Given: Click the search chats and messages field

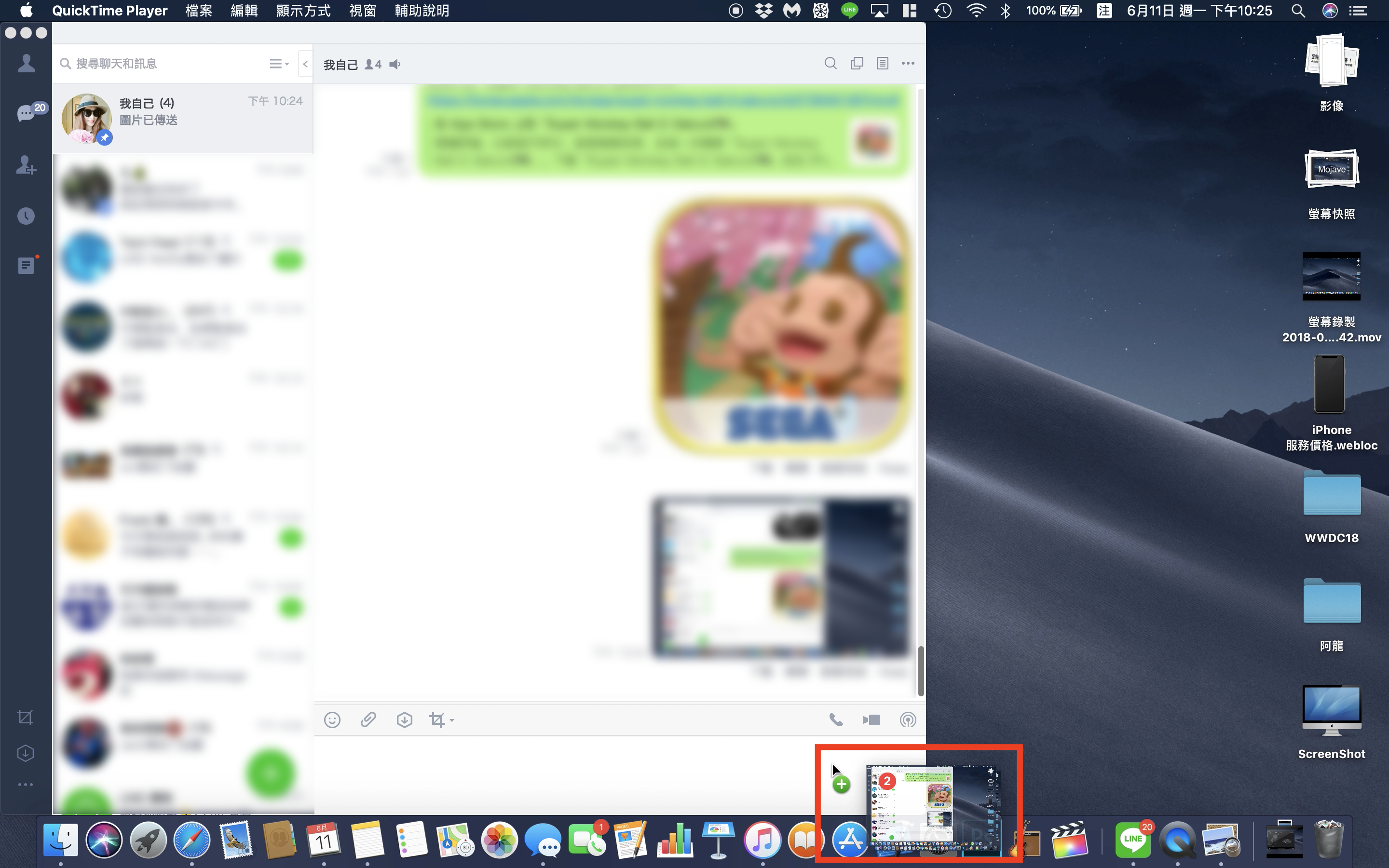Looking at the screenshot, I should (x=161, y=64).
